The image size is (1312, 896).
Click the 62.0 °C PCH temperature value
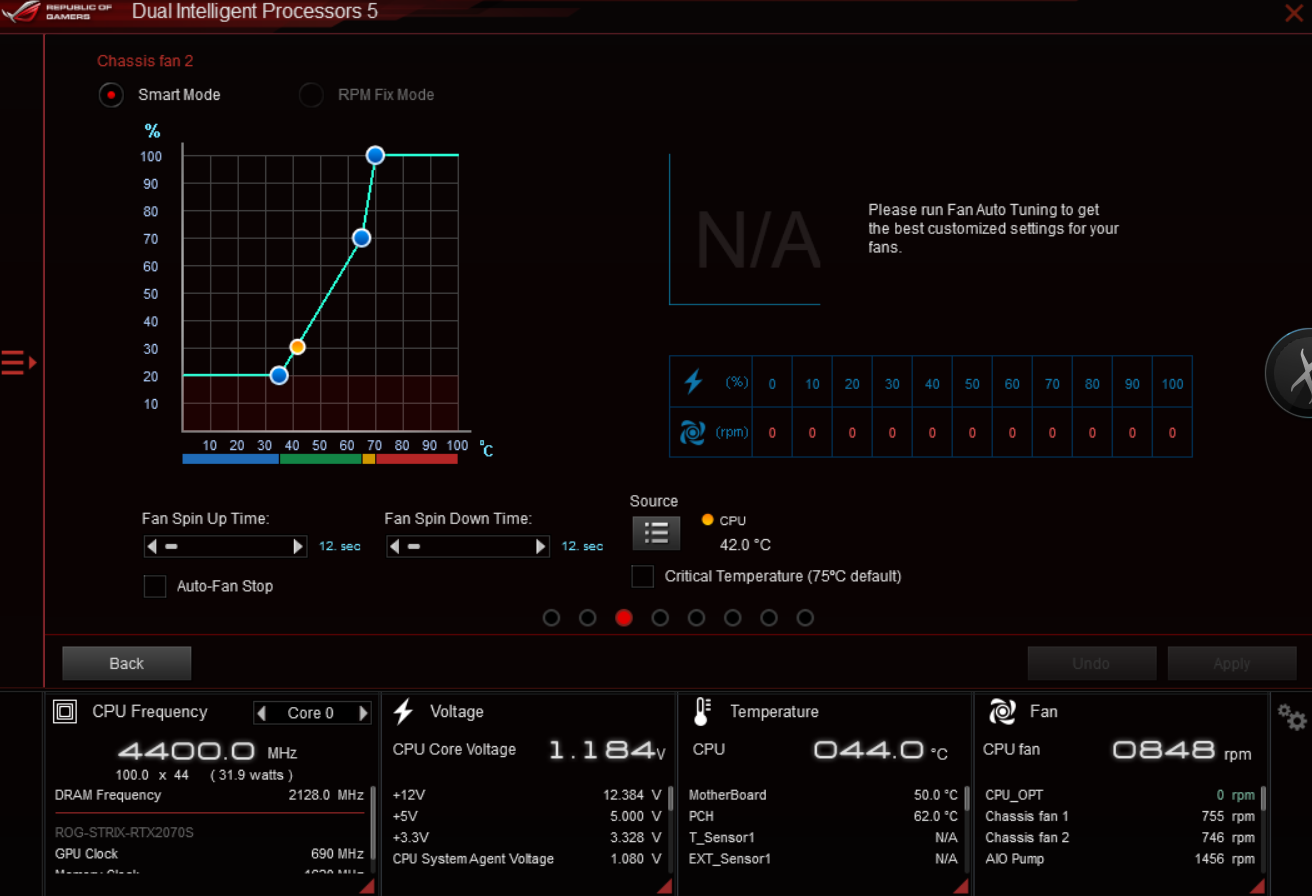click(935, 816)
